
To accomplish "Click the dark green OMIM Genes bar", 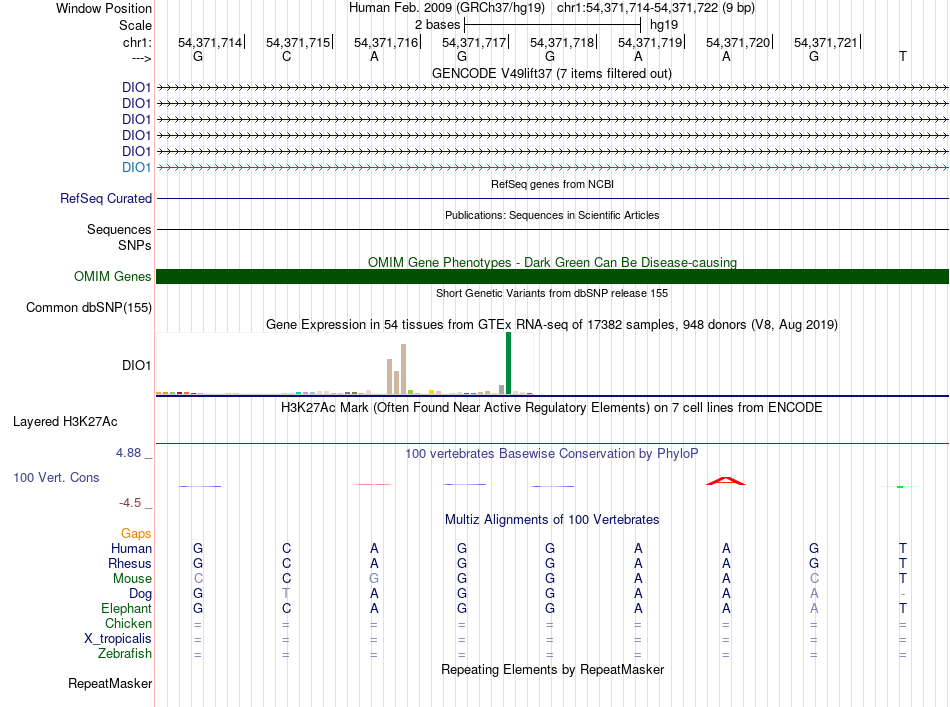I will (552, 277).
